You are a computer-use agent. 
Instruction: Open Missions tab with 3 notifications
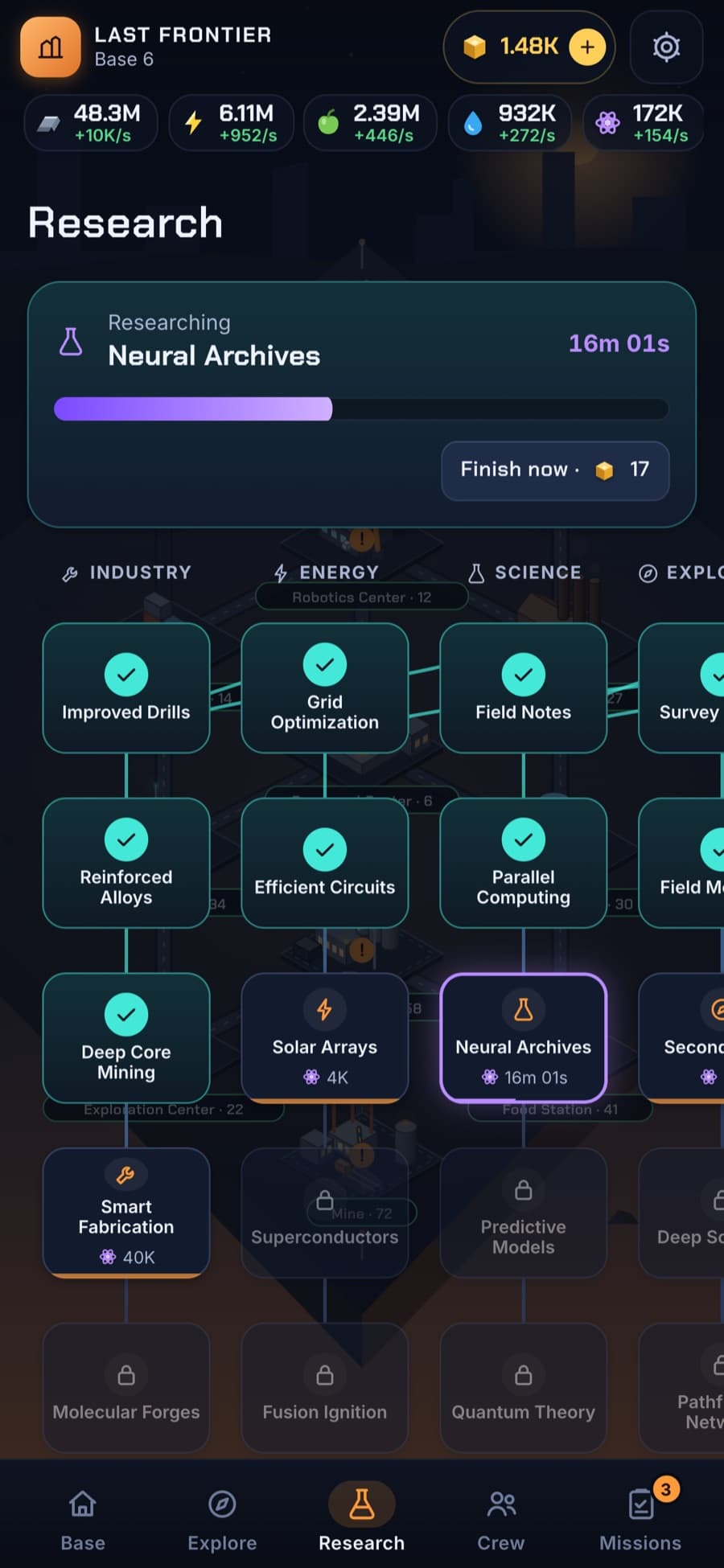640,1519
